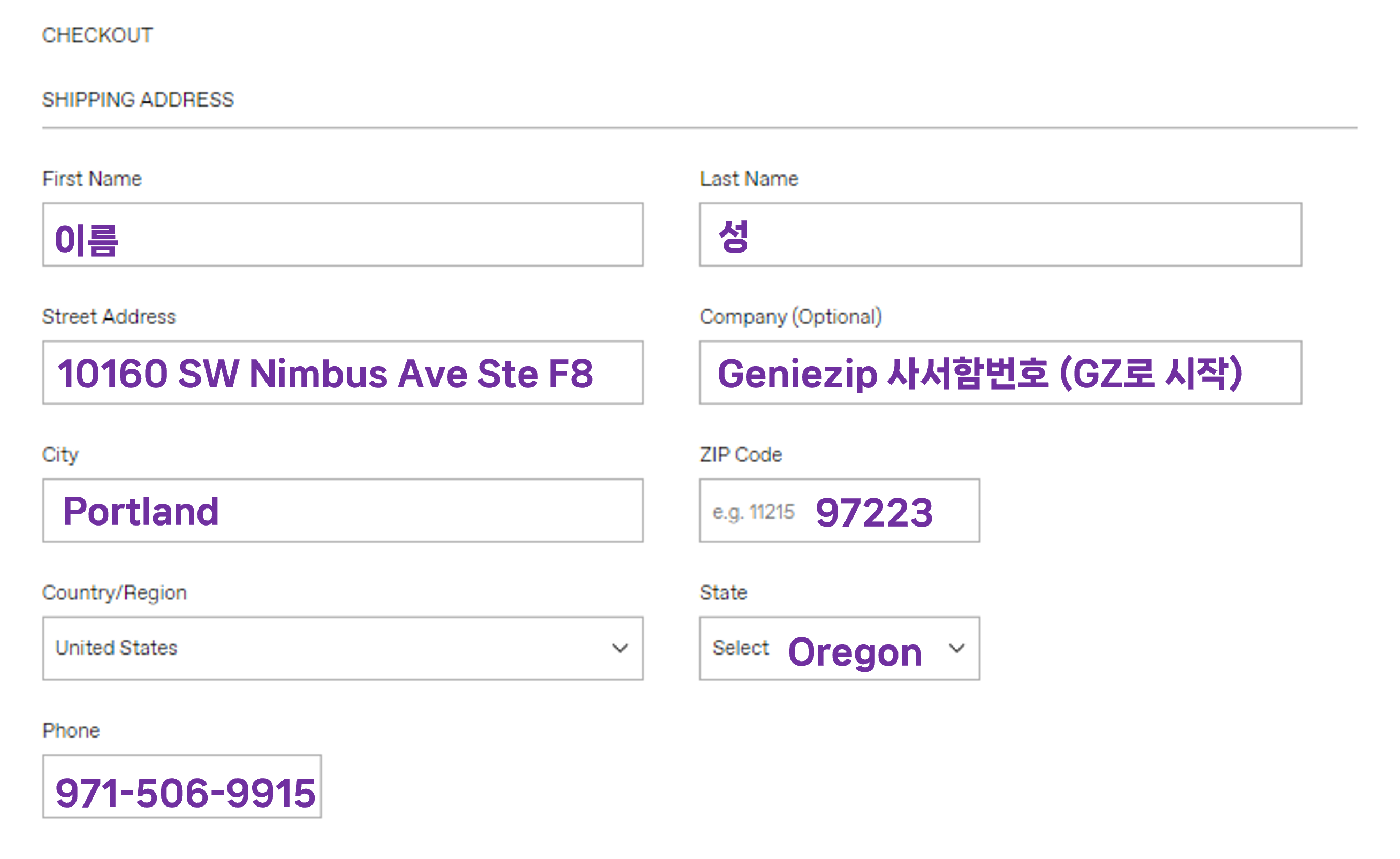Click the chevron arrow in State box
1400x859 pixels.
[957, 648]
